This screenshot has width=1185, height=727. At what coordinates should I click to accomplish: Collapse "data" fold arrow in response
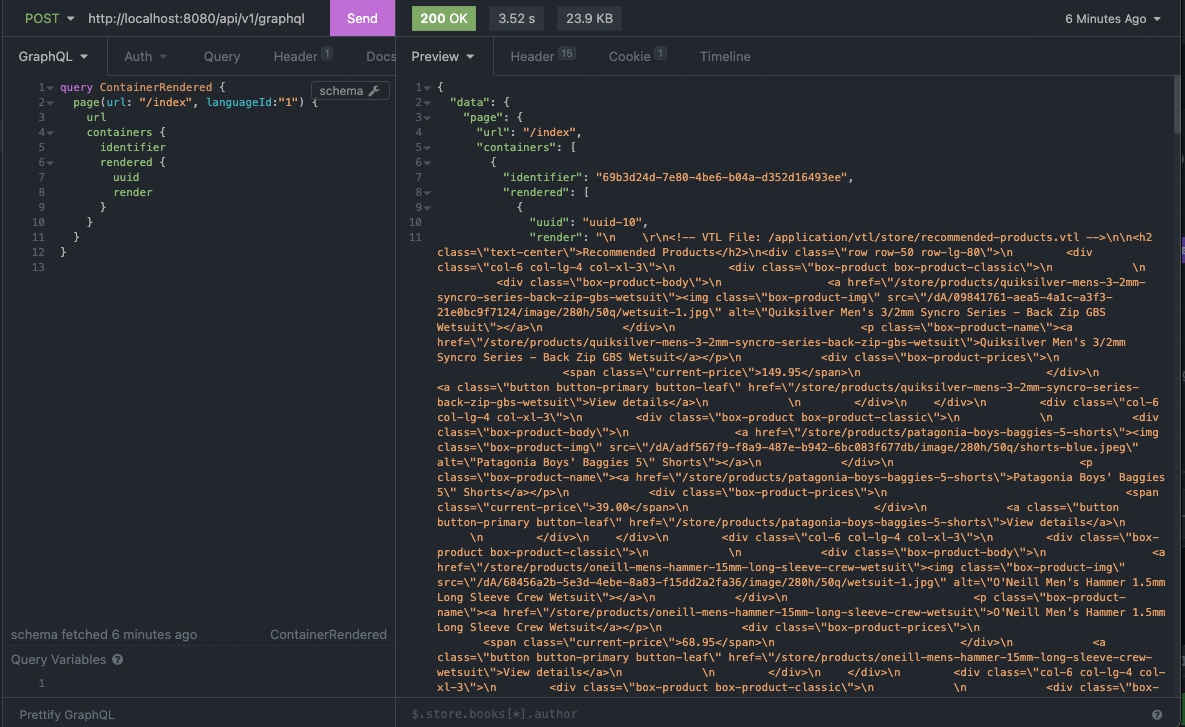click(x=427, y=103)
